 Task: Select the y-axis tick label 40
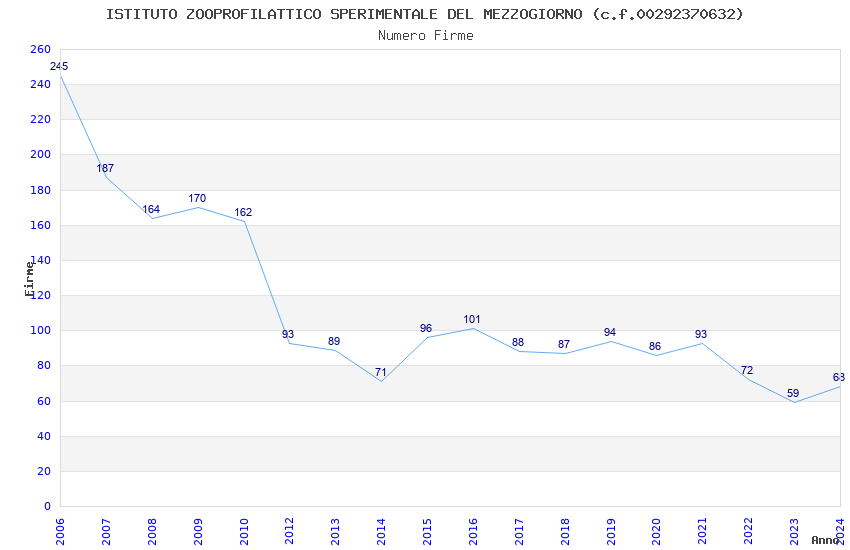coord(44,436)
